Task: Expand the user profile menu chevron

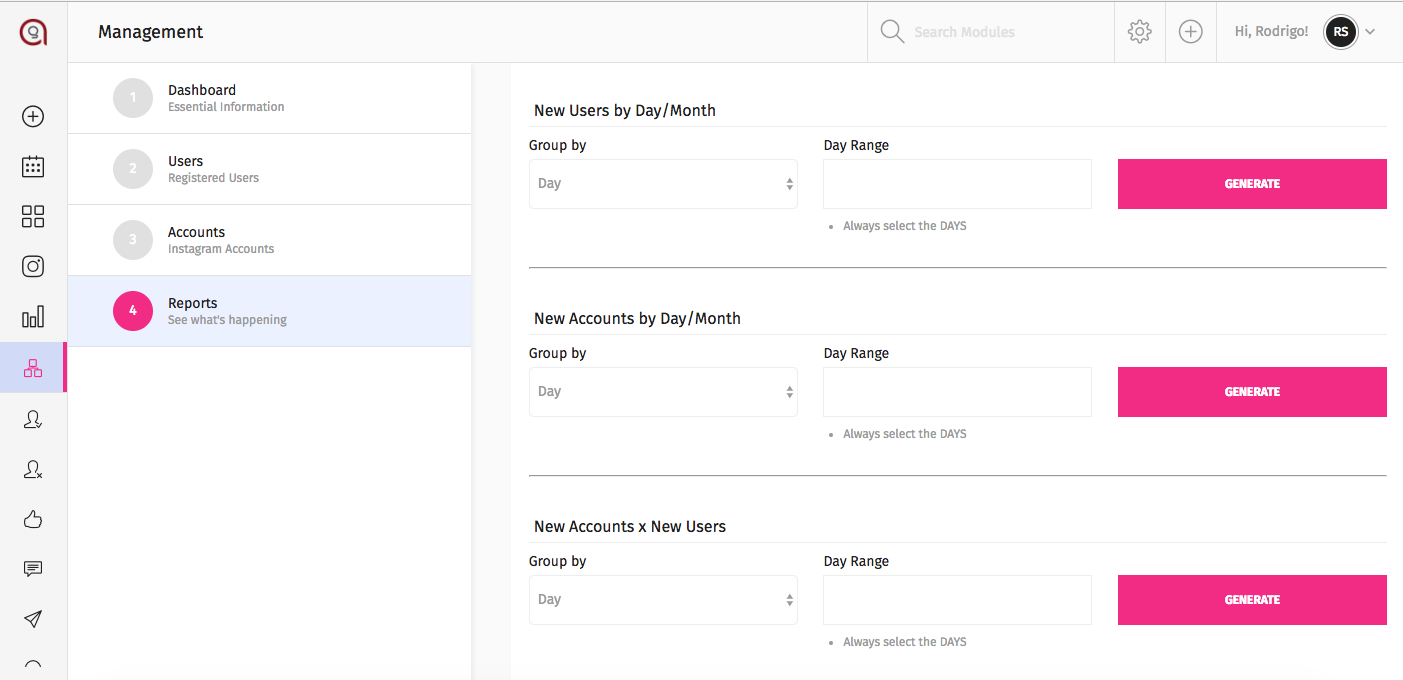Action: pos(1370,32)
